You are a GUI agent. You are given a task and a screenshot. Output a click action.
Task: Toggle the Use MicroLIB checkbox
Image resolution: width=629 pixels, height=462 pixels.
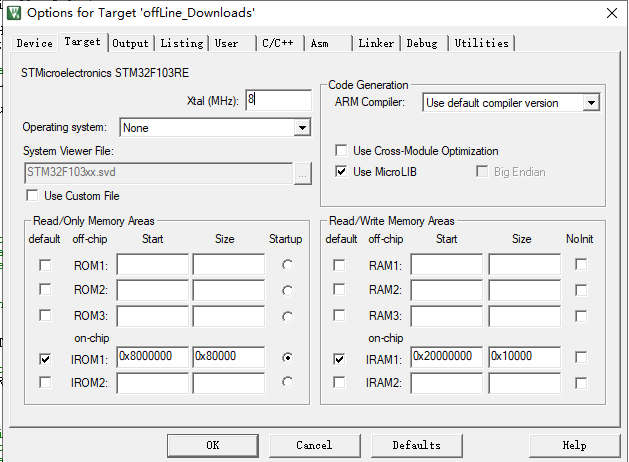[341, 172]
